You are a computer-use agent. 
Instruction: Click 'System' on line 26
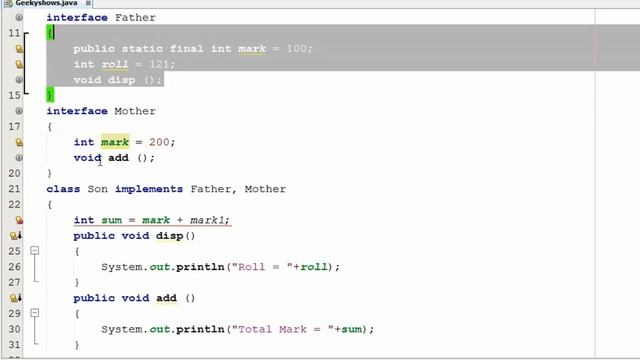tap(122, 267)
